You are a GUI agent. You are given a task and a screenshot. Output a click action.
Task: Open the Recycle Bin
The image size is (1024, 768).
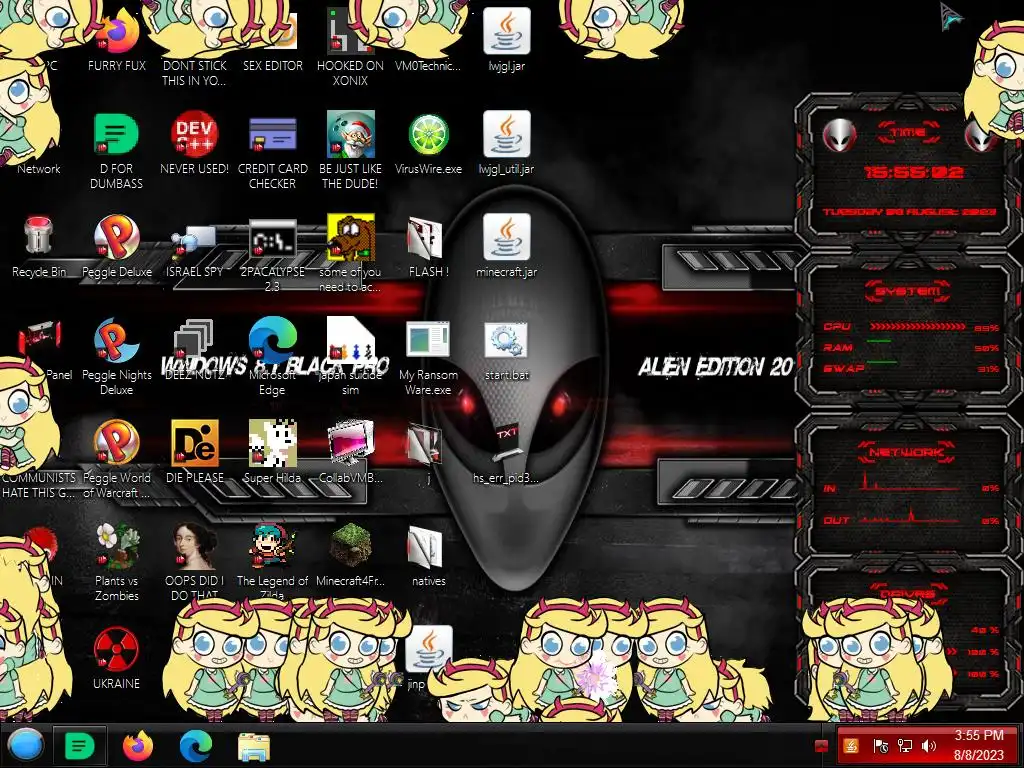(39, 236)
